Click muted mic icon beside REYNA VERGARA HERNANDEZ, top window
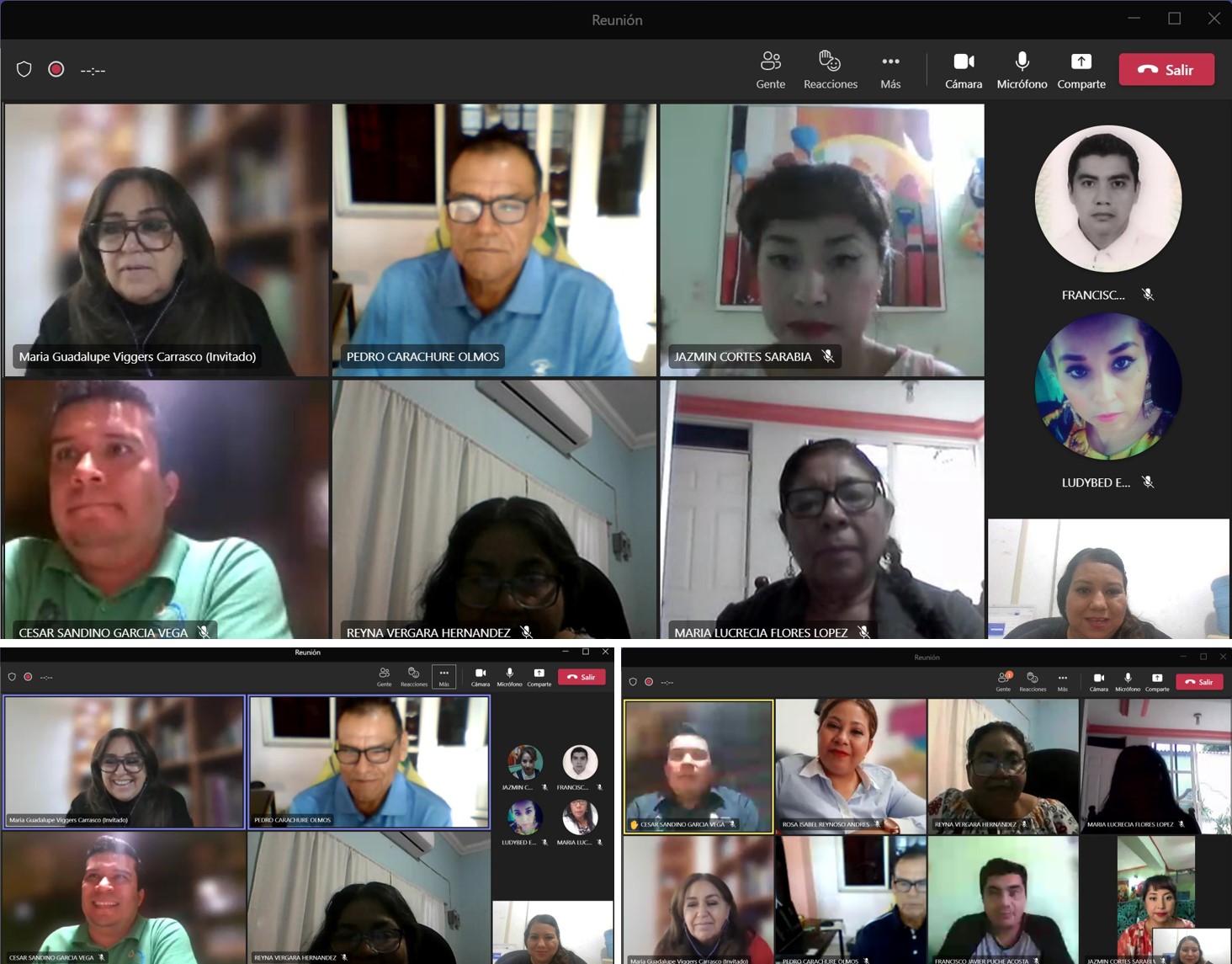The width and height of the screenshot is (1232, 964). (527, 631)
